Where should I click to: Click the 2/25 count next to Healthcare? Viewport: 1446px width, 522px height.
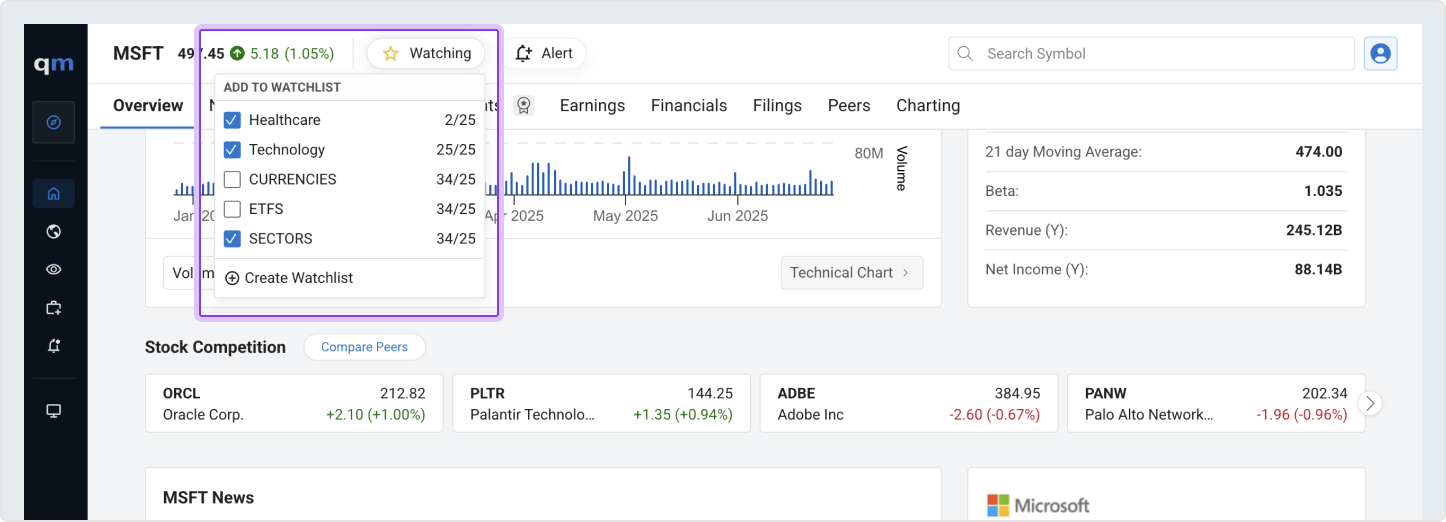460,120
